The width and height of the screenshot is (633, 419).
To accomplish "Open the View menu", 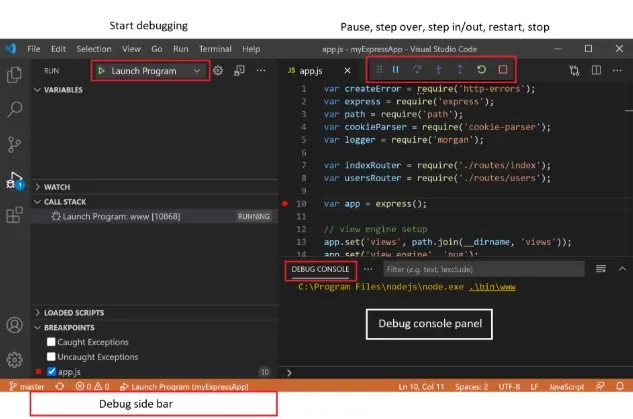I will pos(131,49).
